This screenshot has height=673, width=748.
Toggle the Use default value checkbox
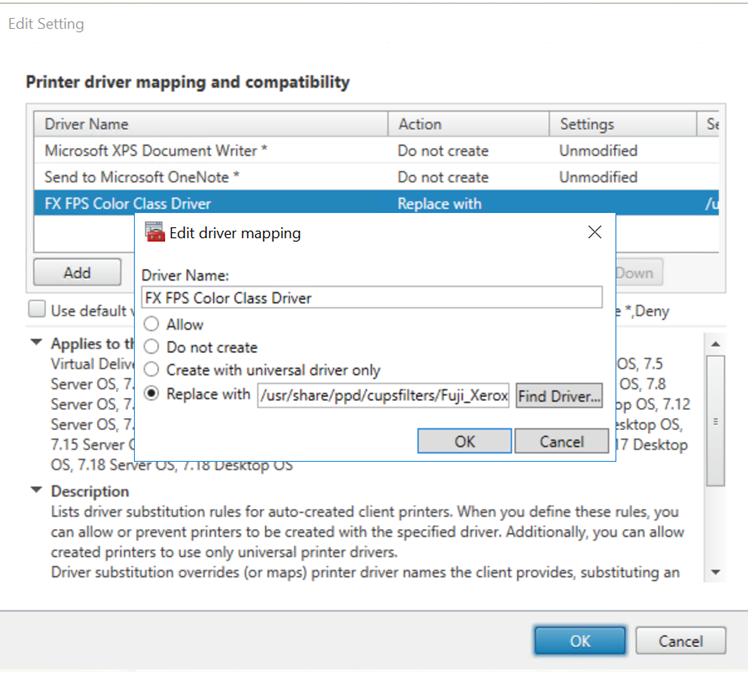pos(37,310)
